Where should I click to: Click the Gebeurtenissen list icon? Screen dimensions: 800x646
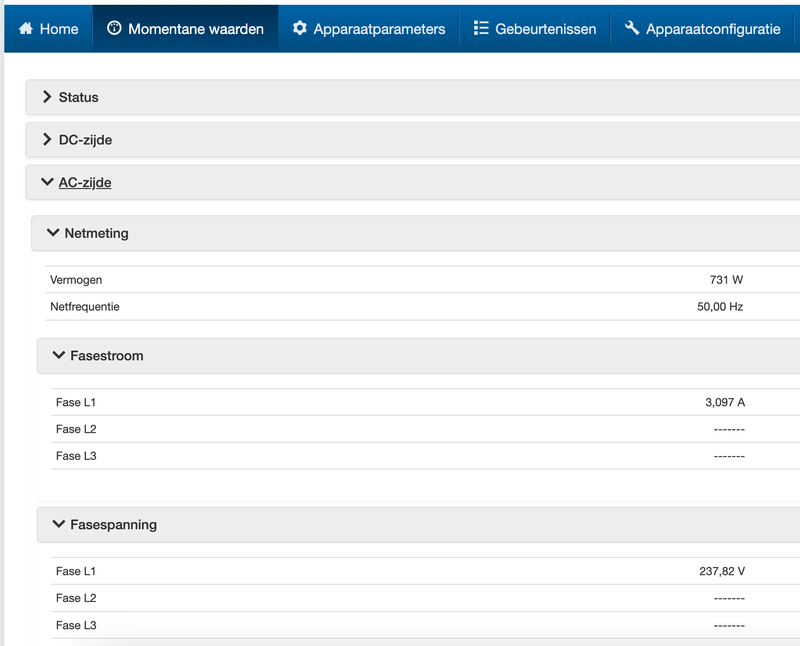click(x=481, y=29)
